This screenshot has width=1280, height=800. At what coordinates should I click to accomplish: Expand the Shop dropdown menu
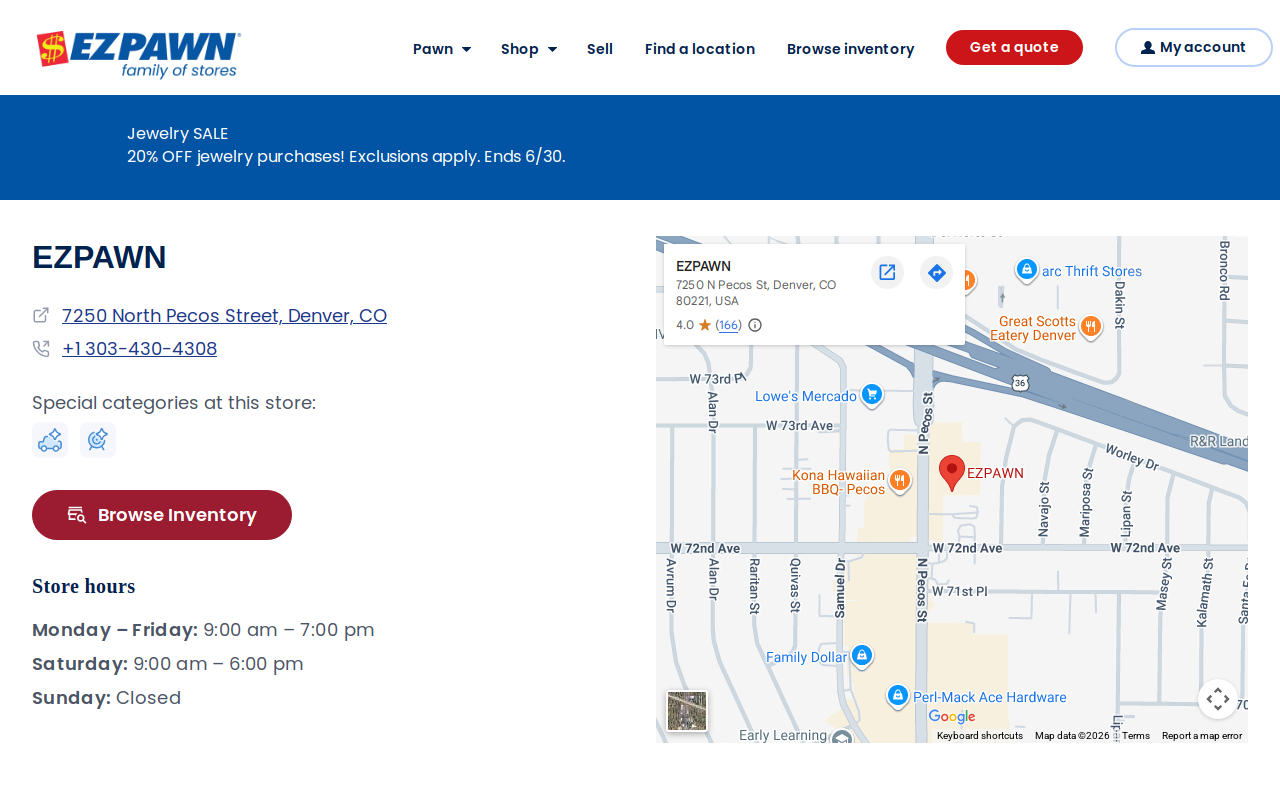(529, 49)
